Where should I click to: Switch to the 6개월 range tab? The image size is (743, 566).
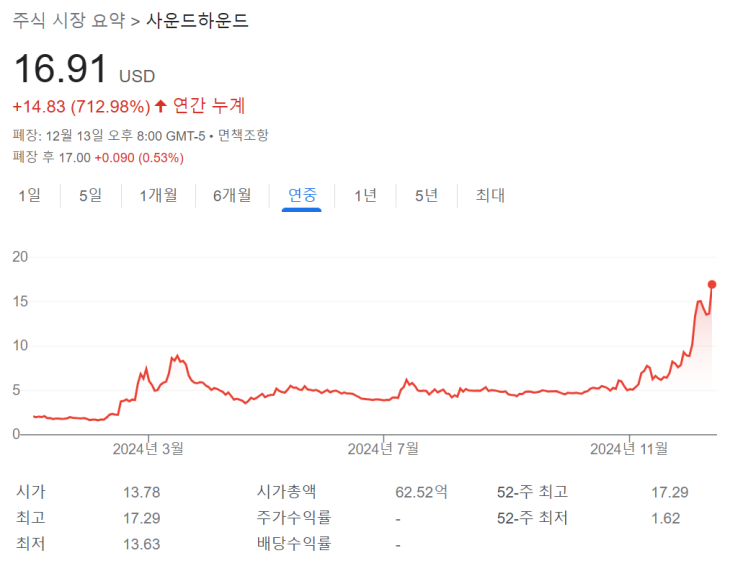232,195
